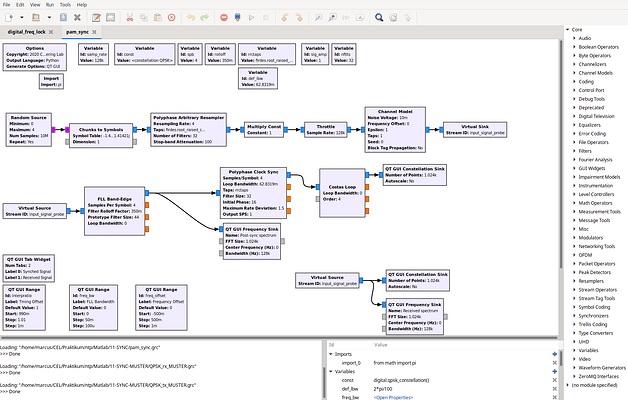Switch to the digital_freq_lock tab
The image size is (628, 400).
pyautogui.click(x=26, y=32)
